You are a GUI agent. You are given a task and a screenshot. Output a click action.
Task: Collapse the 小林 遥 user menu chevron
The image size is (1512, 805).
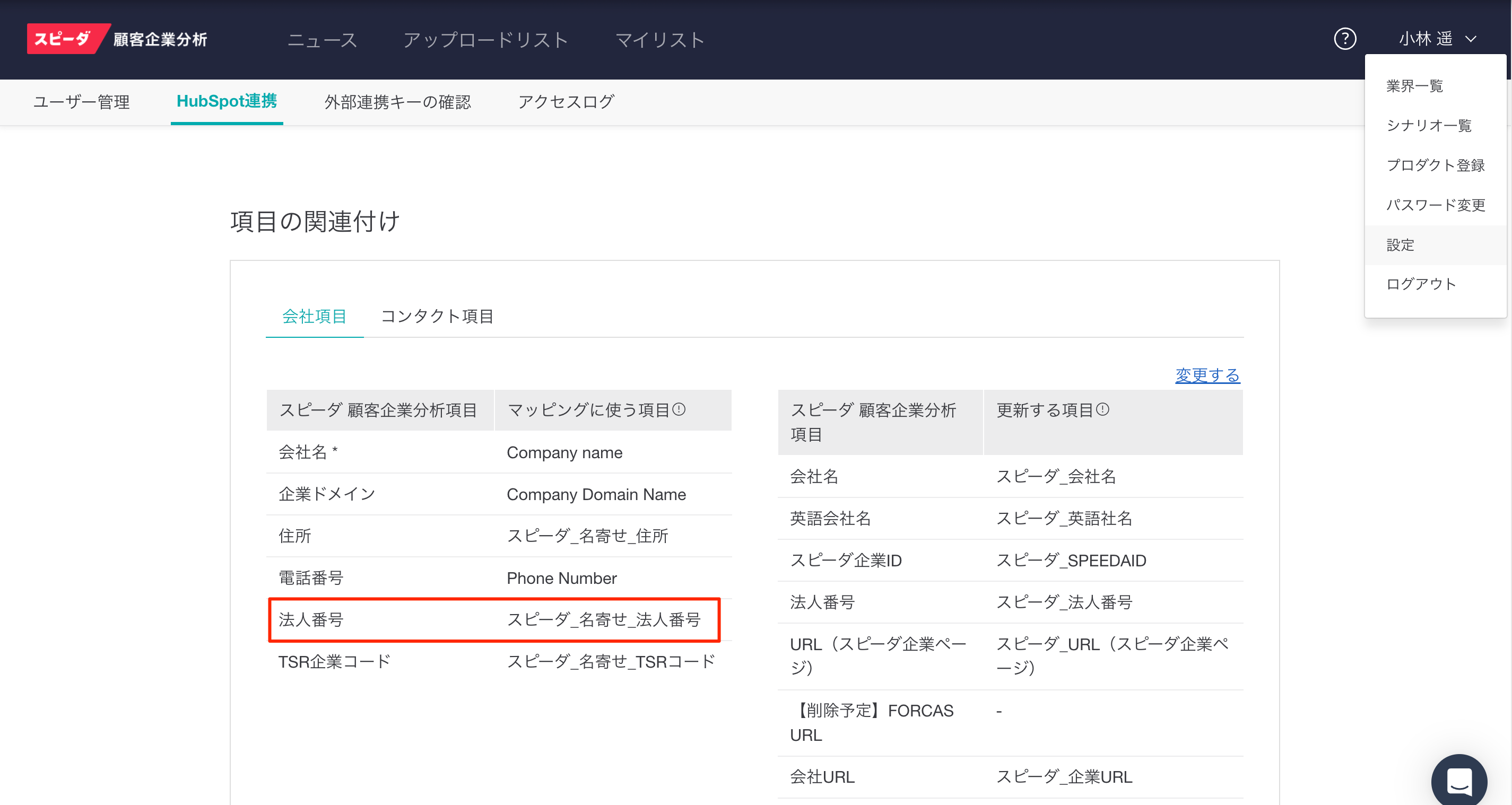[x=1471, y=39]
